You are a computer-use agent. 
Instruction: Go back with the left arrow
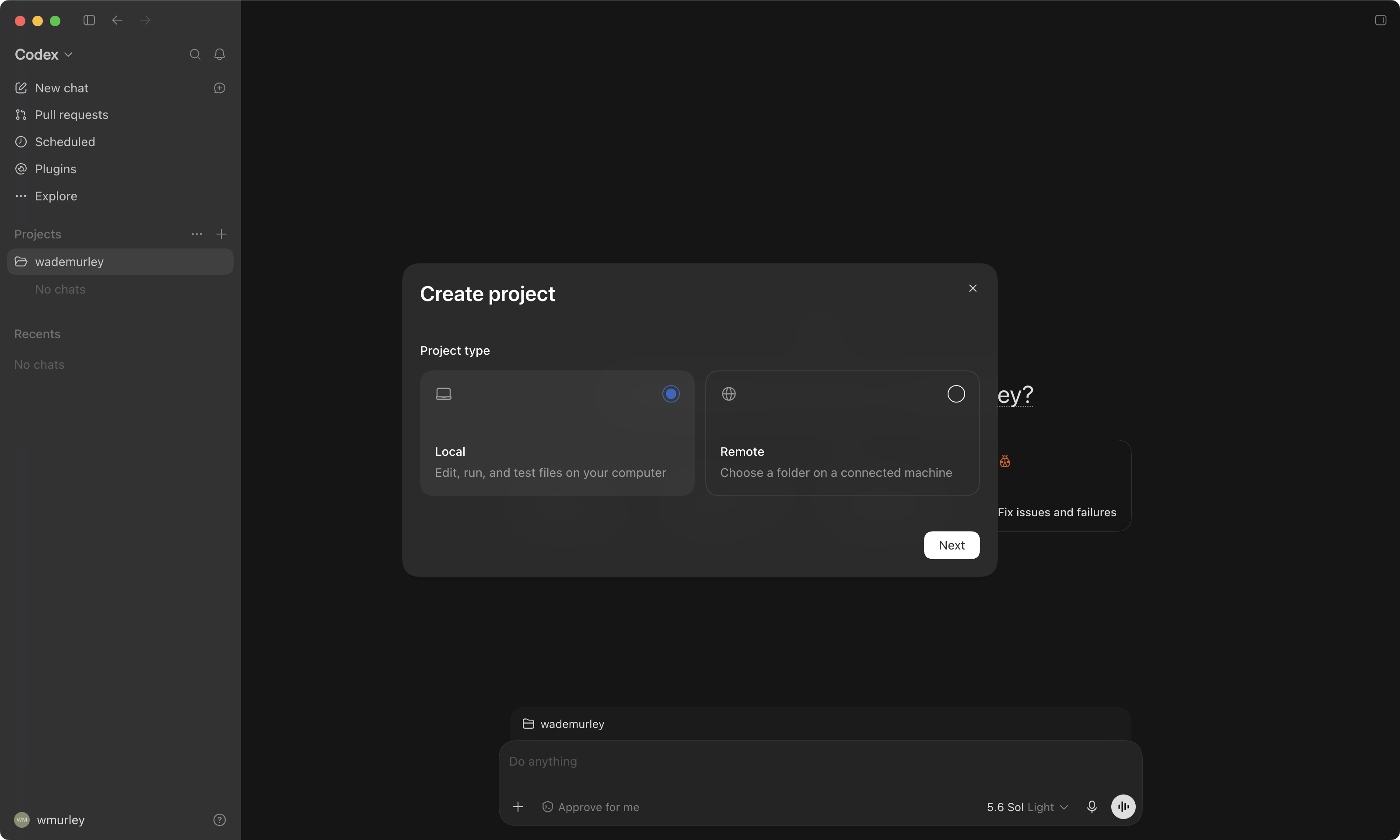[x=117, y=21]
